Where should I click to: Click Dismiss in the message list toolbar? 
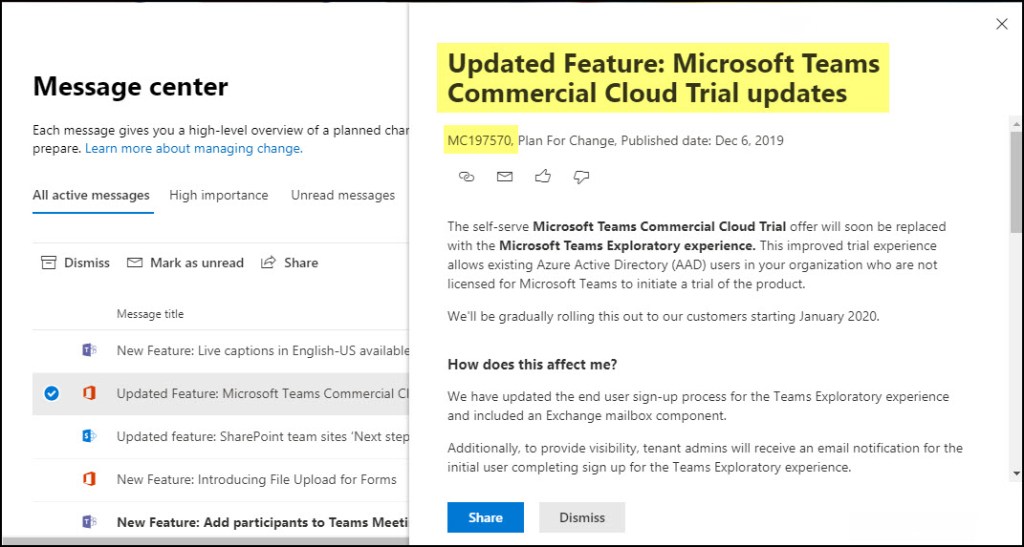76,263
